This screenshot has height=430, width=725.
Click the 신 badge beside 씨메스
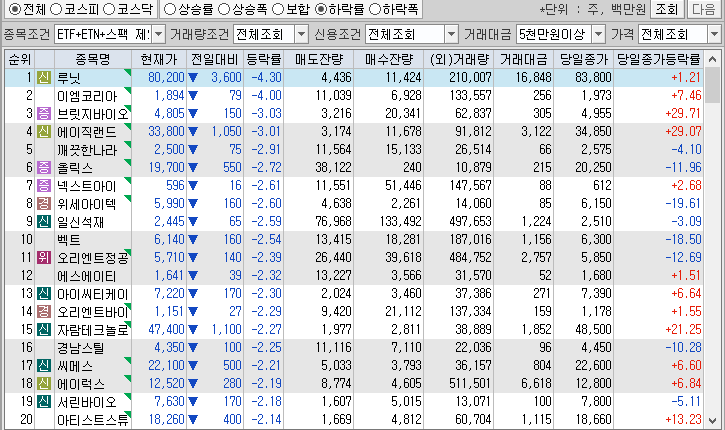[x=44, y=365]
